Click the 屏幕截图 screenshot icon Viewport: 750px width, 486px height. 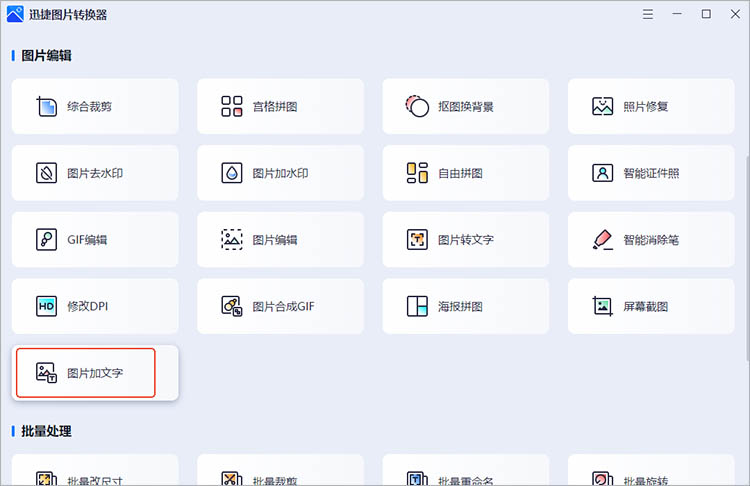coord(603,306)
